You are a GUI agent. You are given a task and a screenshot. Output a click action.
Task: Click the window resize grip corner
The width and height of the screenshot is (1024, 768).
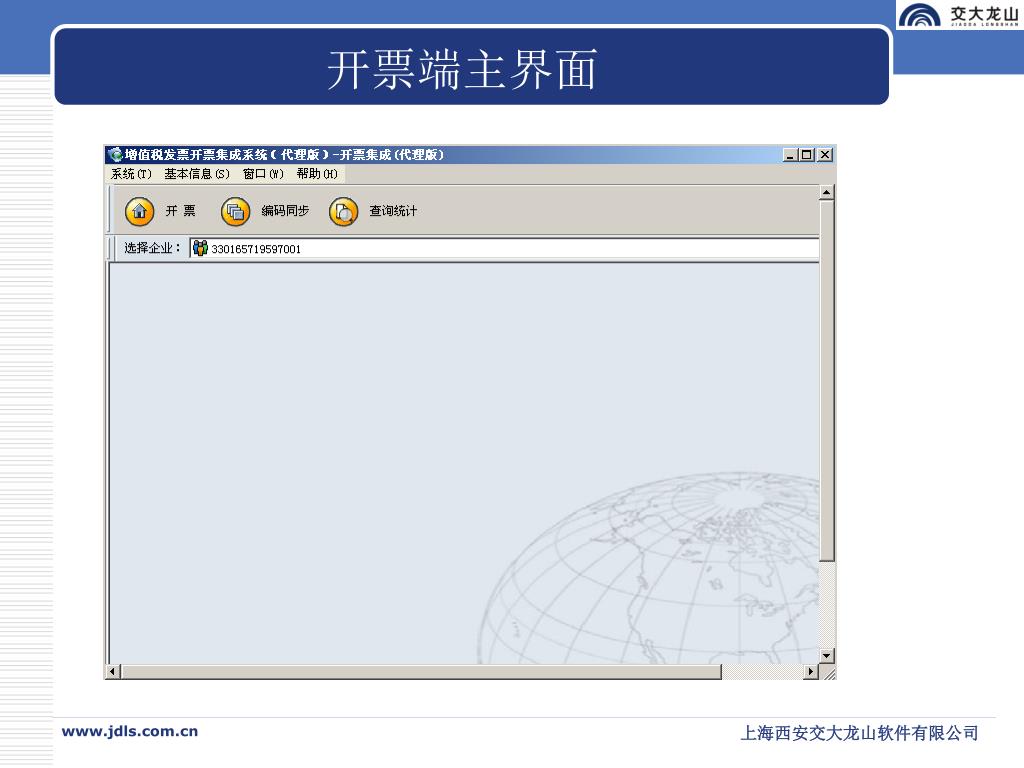(828, 672)
